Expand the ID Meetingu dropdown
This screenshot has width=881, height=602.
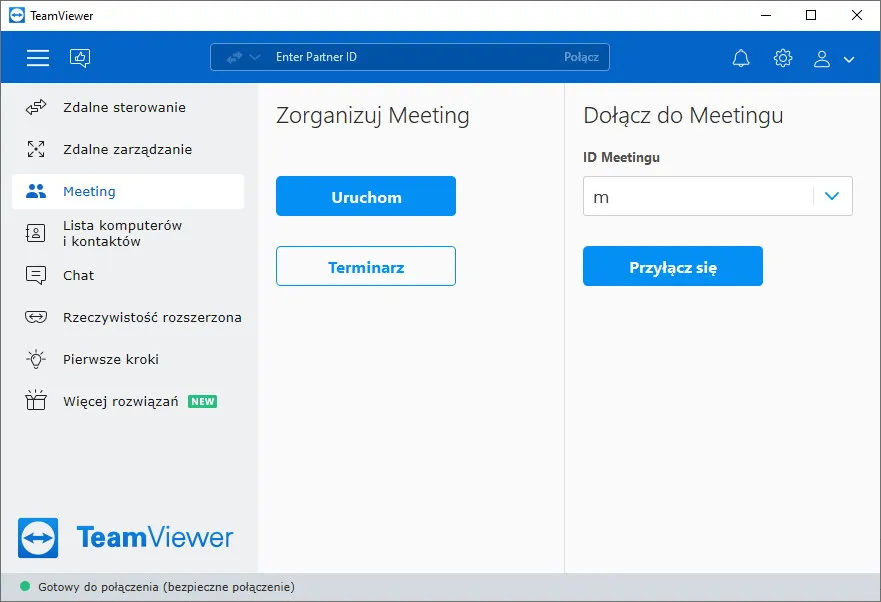point(831,196)
